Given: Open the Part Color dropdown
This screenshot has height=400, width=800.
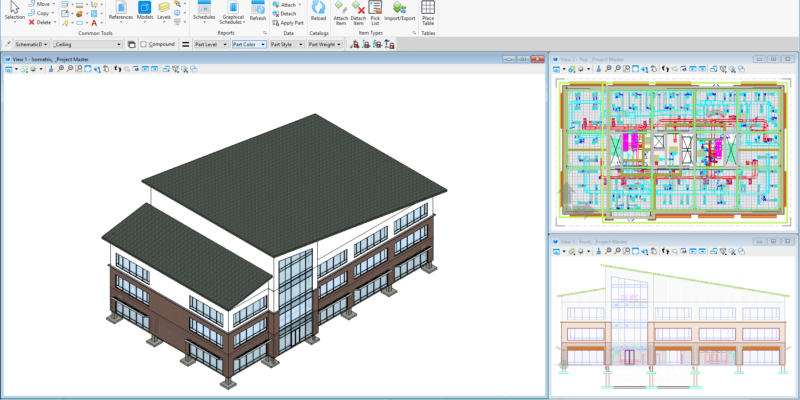Looking at the screenshot, I should [249, 44].
